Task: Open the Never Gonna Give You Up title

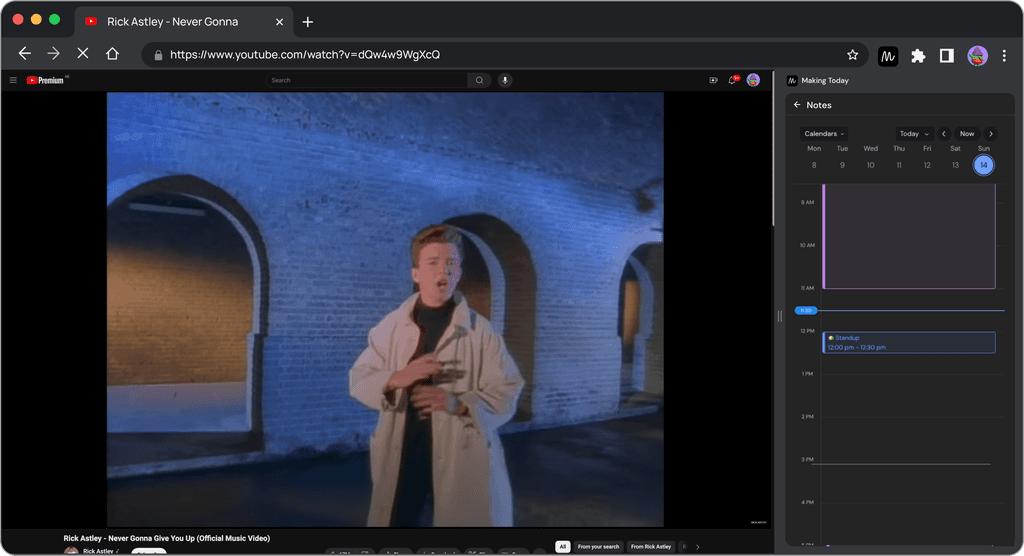Action: pos(167,538)
